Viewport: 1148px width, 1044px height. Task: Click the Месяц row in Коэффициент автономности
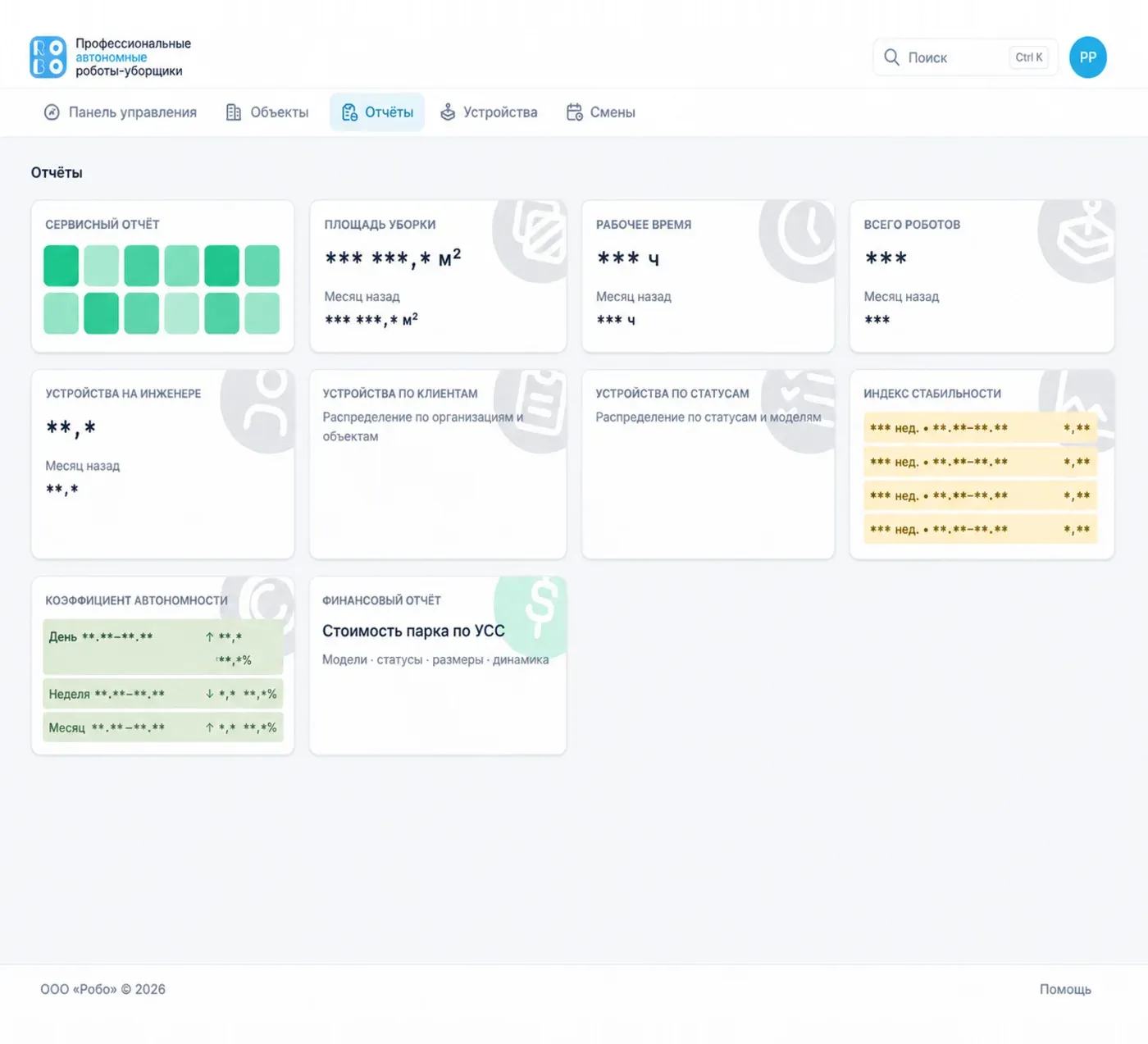(162, 727)
